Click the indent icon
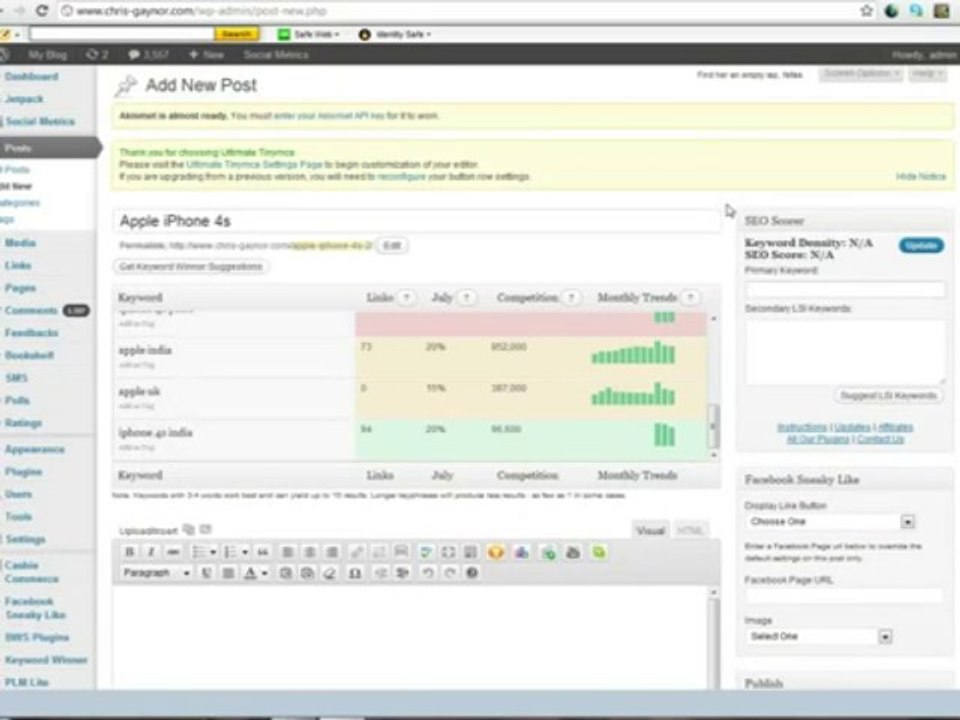Viewport: 960px width, 720px height. coord(402,573)
